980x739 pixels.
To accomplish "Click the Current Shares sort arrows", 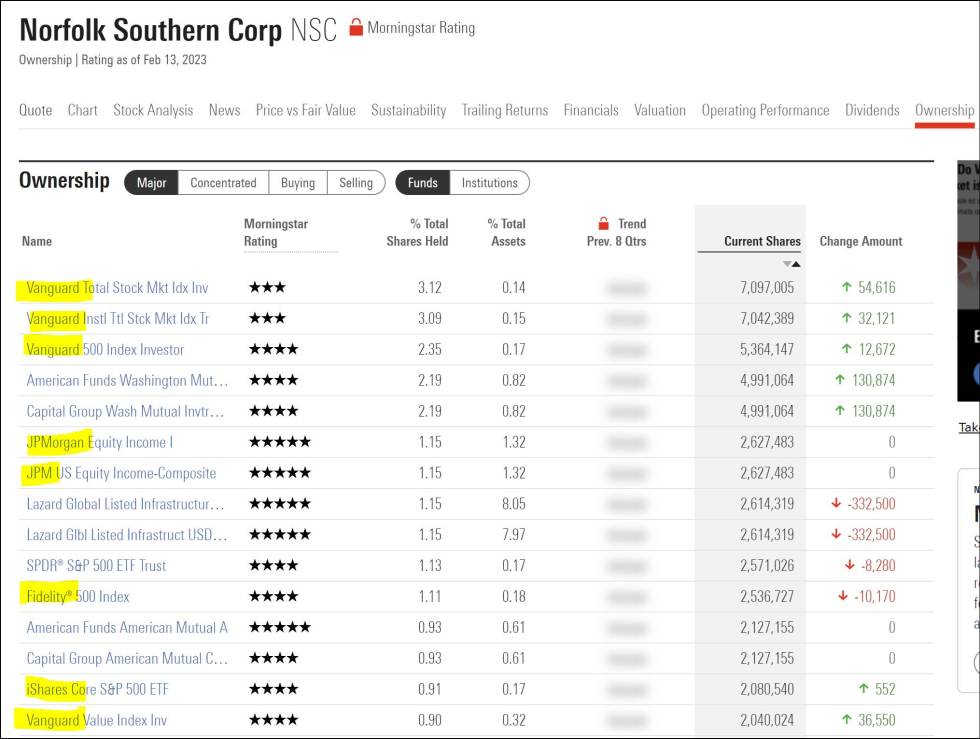I will click(x=791, y=264).
